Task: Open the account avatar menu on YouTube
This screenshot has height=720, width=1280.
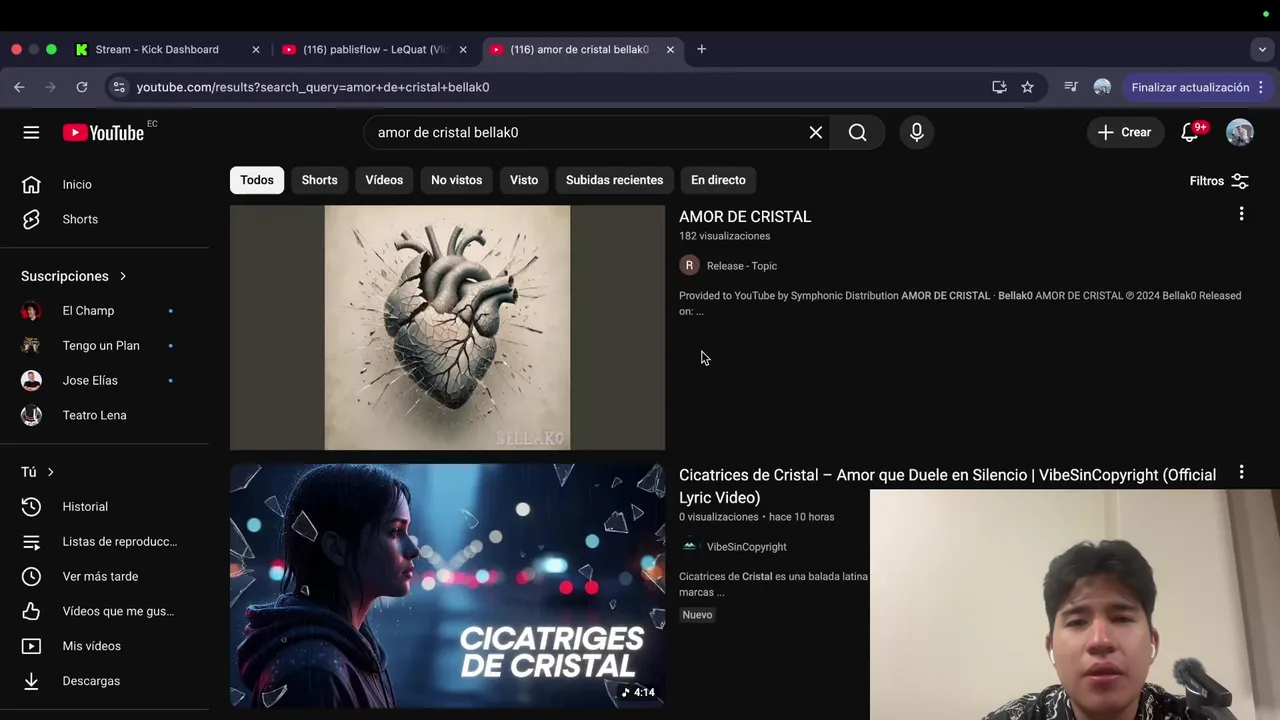Action: coord(1240,132)
